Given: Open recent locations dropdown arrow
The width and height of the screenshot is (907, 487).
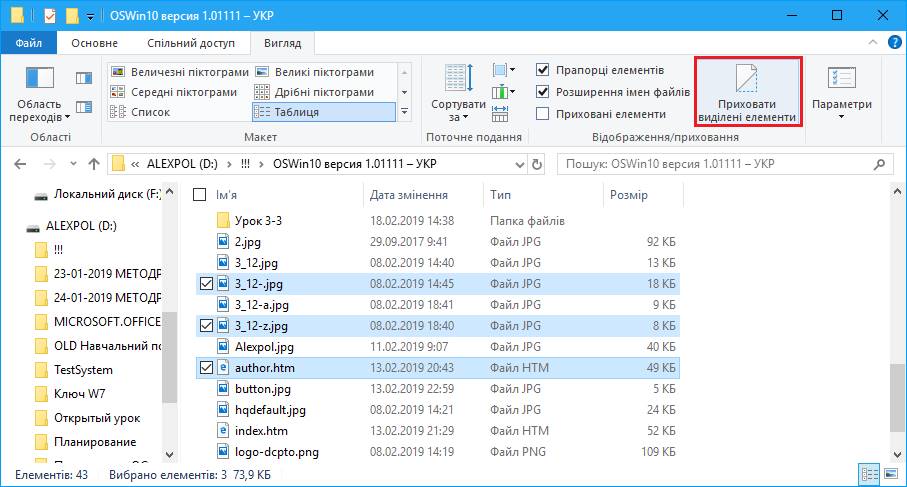Looking at the screenshot, I should (73, 164).
